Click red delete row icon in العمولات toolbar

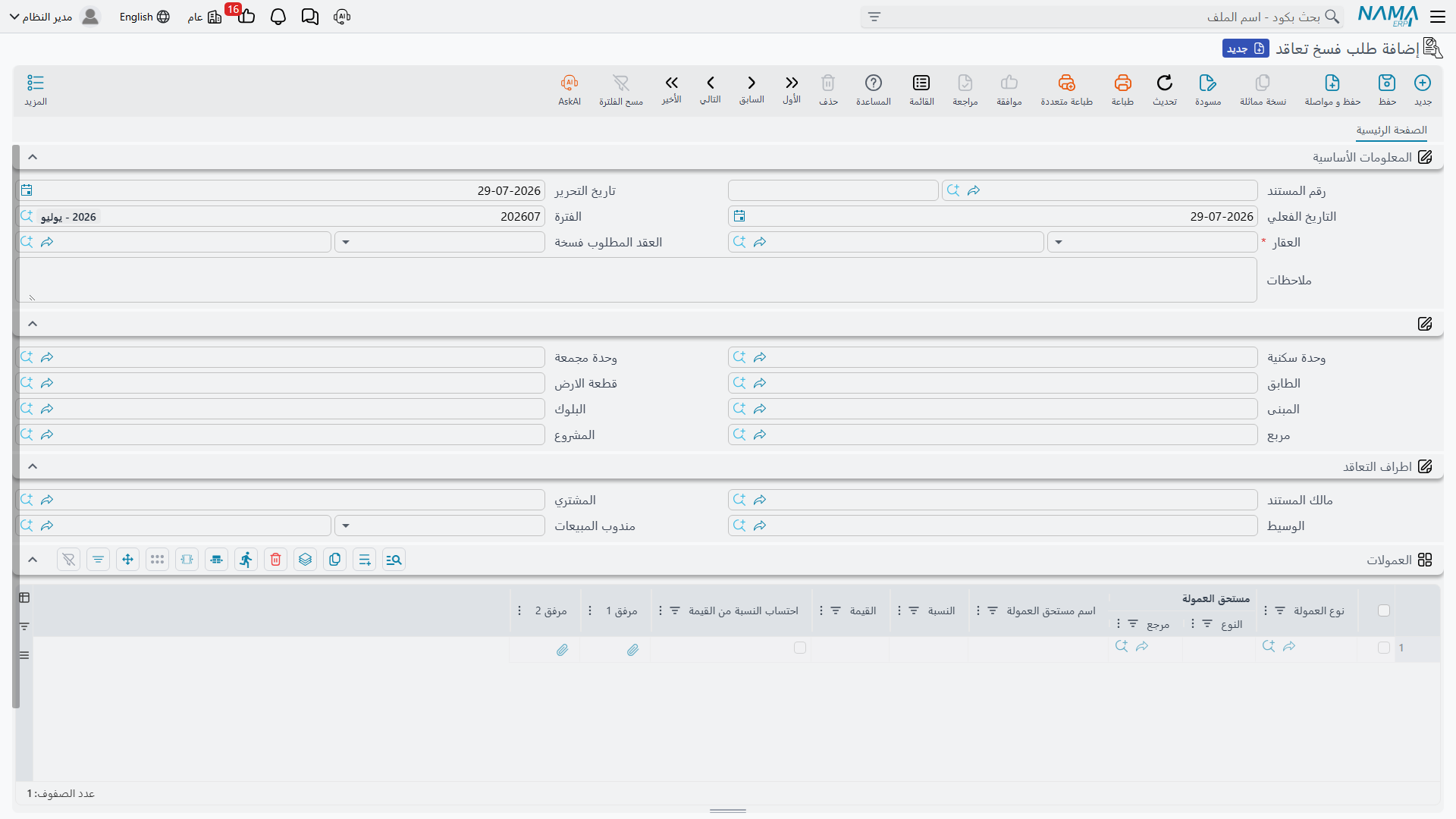click(x=276, y=560)
